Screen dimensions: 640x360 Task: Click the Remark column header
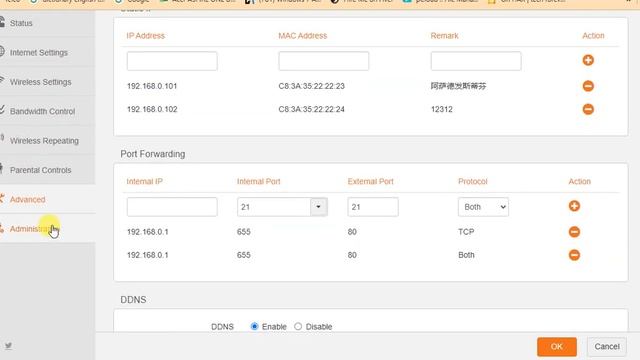click(444, 36)
